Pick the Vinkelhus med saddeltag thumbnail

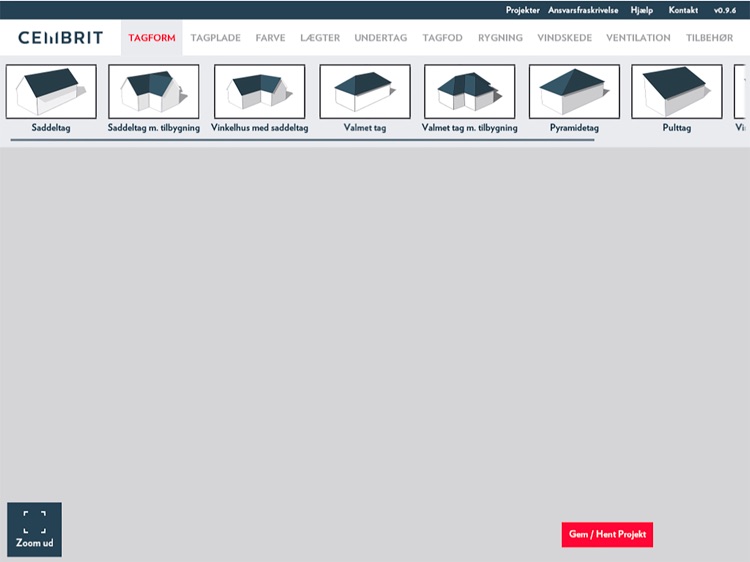[x=260, y=91]
